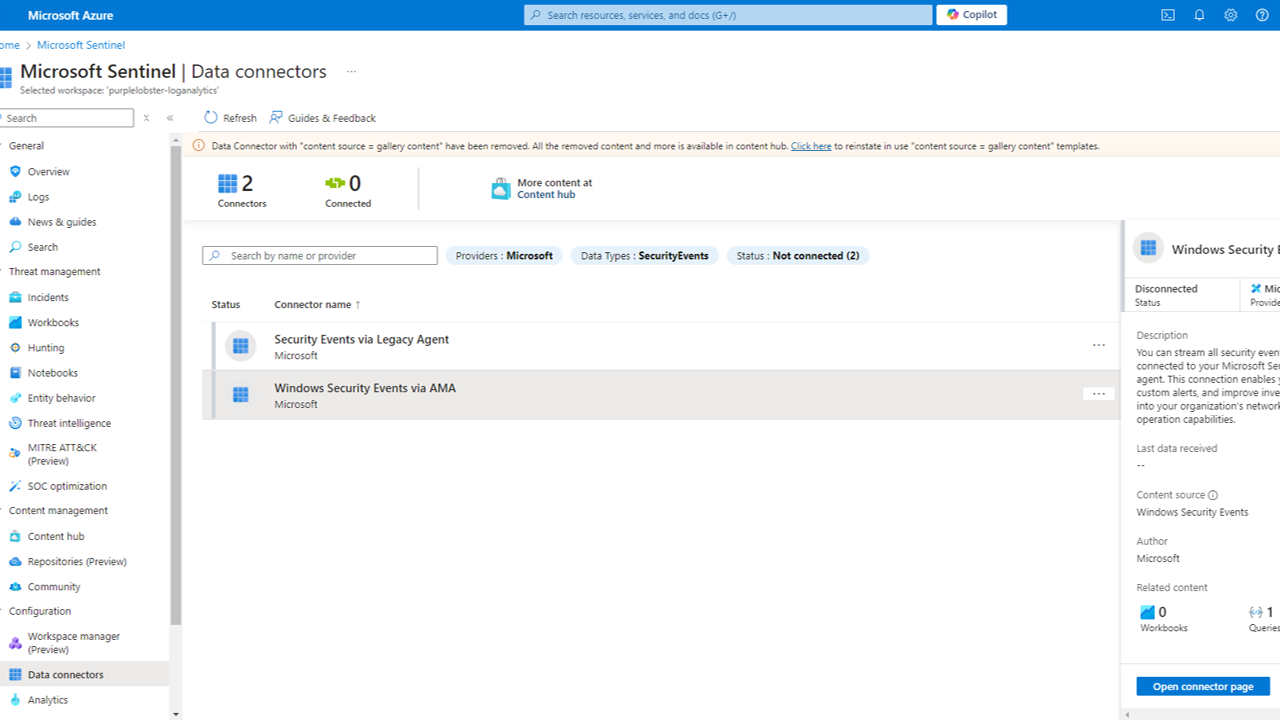Open Cloud Shell terminal icon
Screen dimensions: 1280x720
click(x=1168, y=15)
